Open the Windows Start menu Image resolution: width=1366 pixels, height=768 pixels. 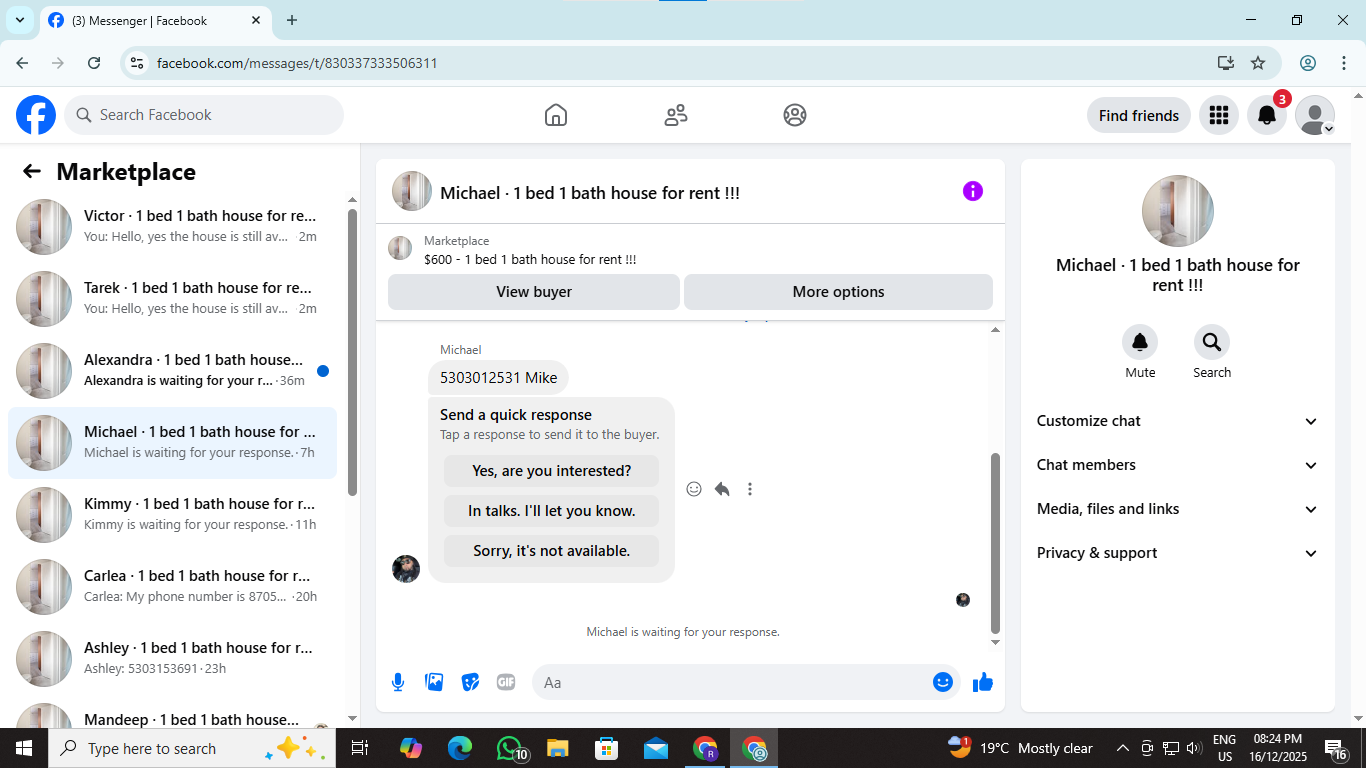24,748
